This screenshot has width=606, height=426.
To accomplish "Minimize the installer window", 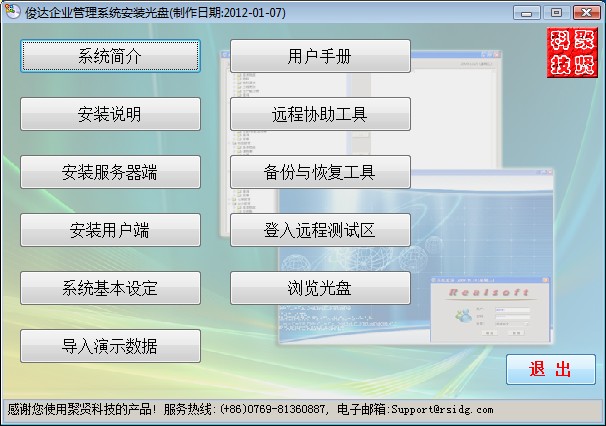I will tap(529, 12).
